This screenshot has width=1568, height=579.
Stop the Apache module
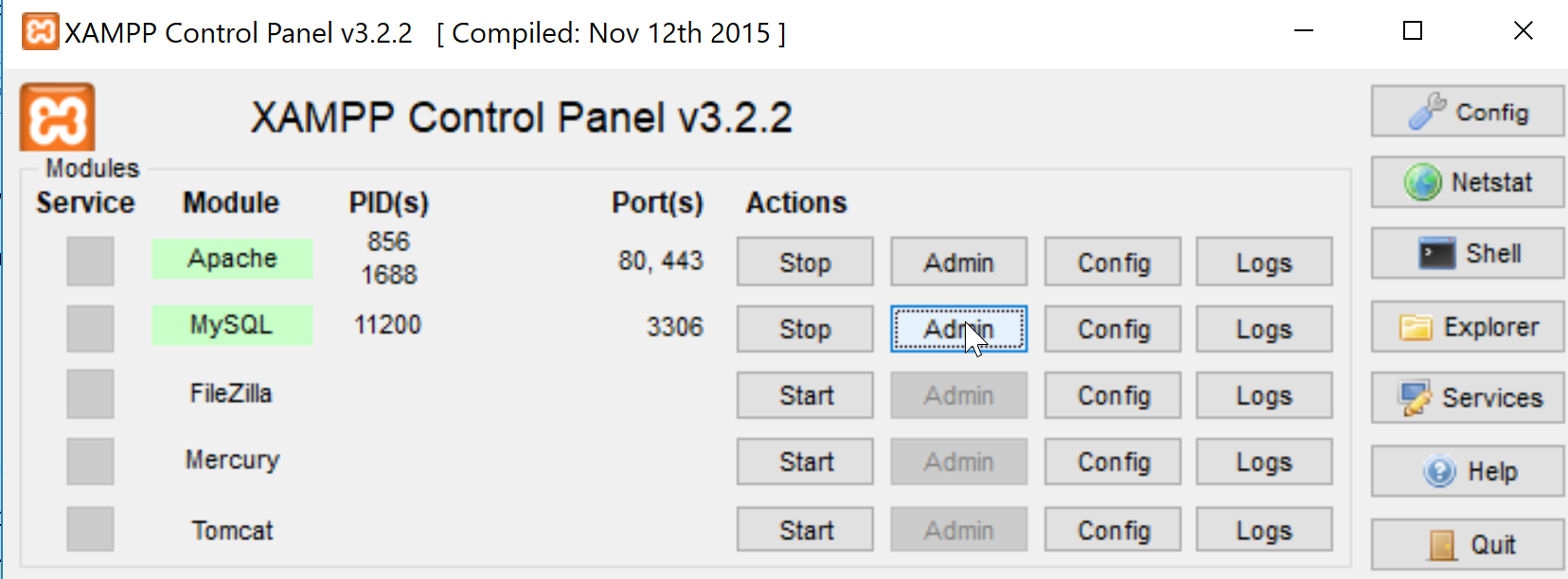point(805,262)
